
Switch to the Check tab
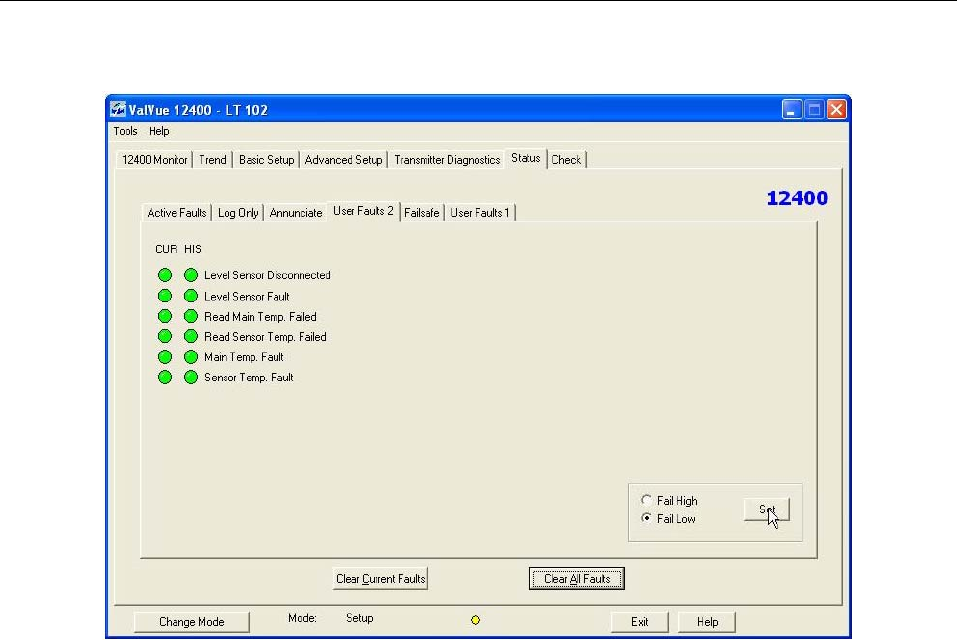[x=566, y=160]
